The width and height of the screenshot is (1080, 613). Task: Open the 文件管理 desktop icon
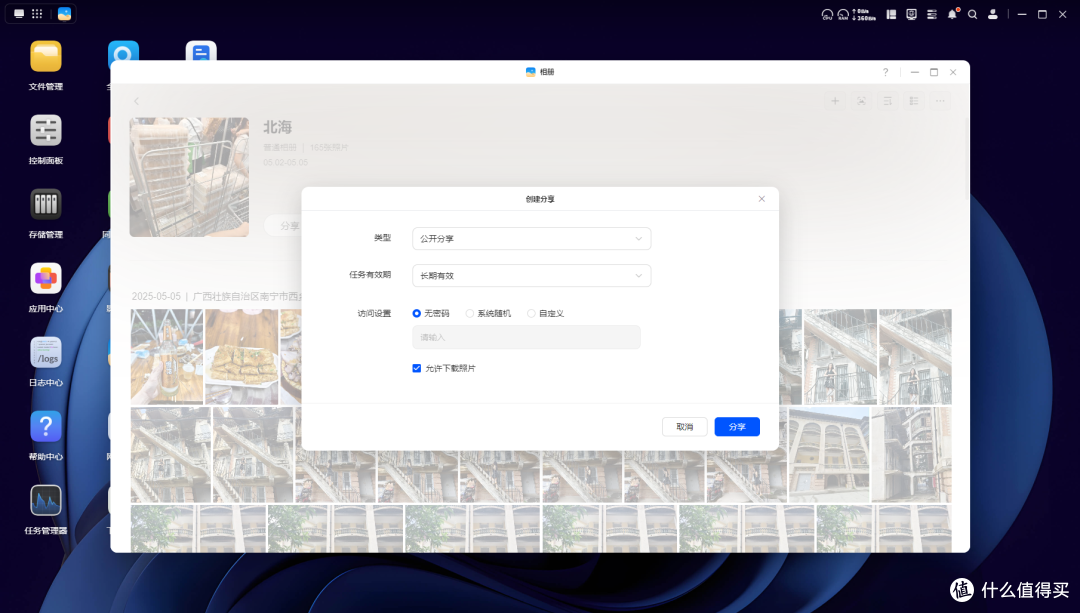[x=45, y=56]
